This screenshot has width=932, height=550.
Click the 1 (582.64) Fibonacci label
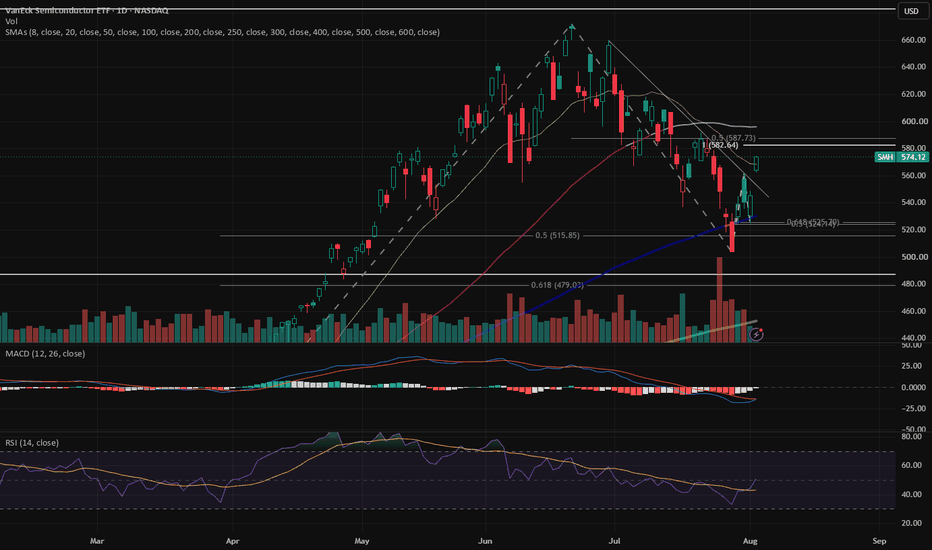coord(720,145)
